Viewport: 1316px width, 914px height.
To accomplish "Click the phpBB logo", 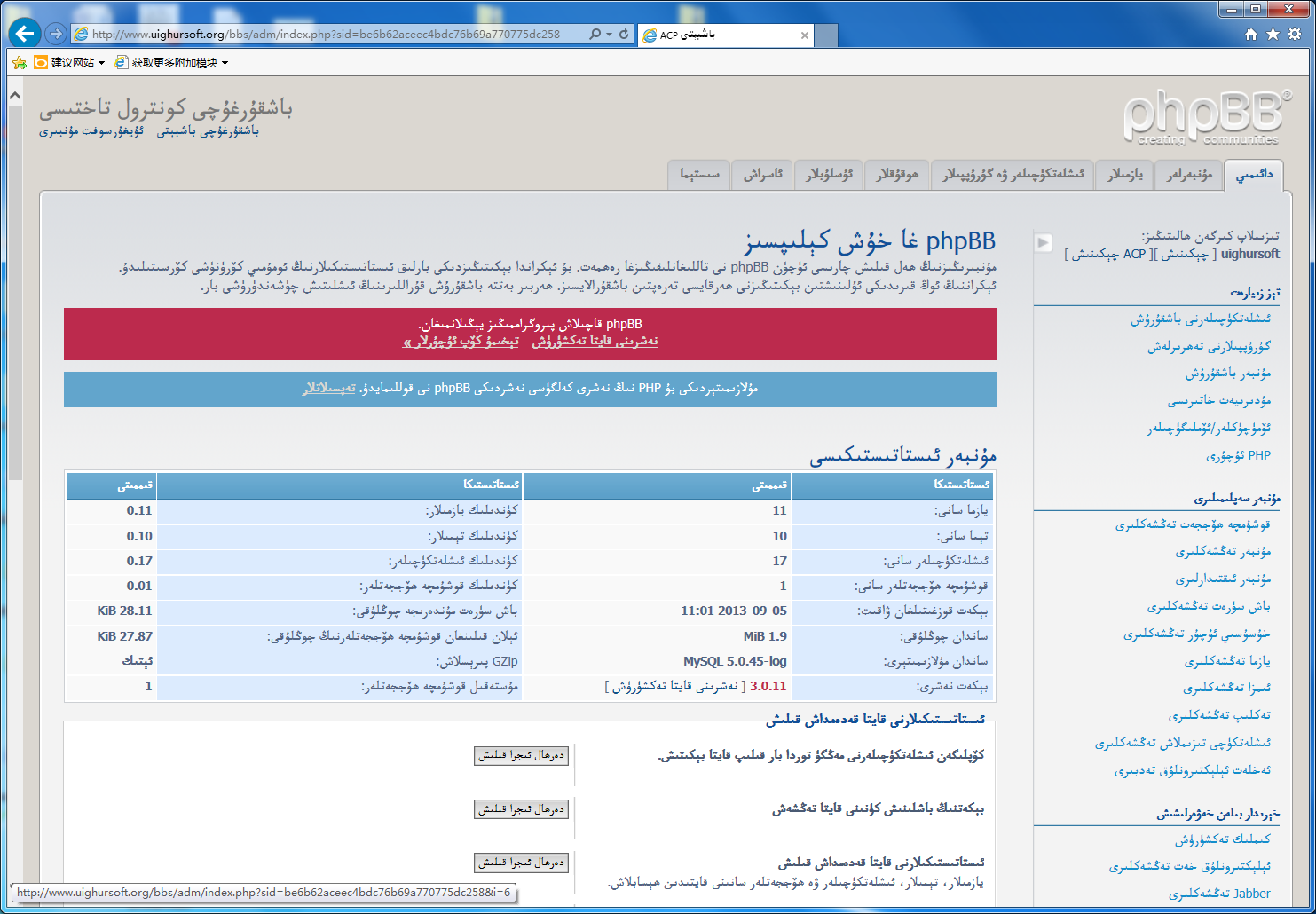I will [1207, 117].
